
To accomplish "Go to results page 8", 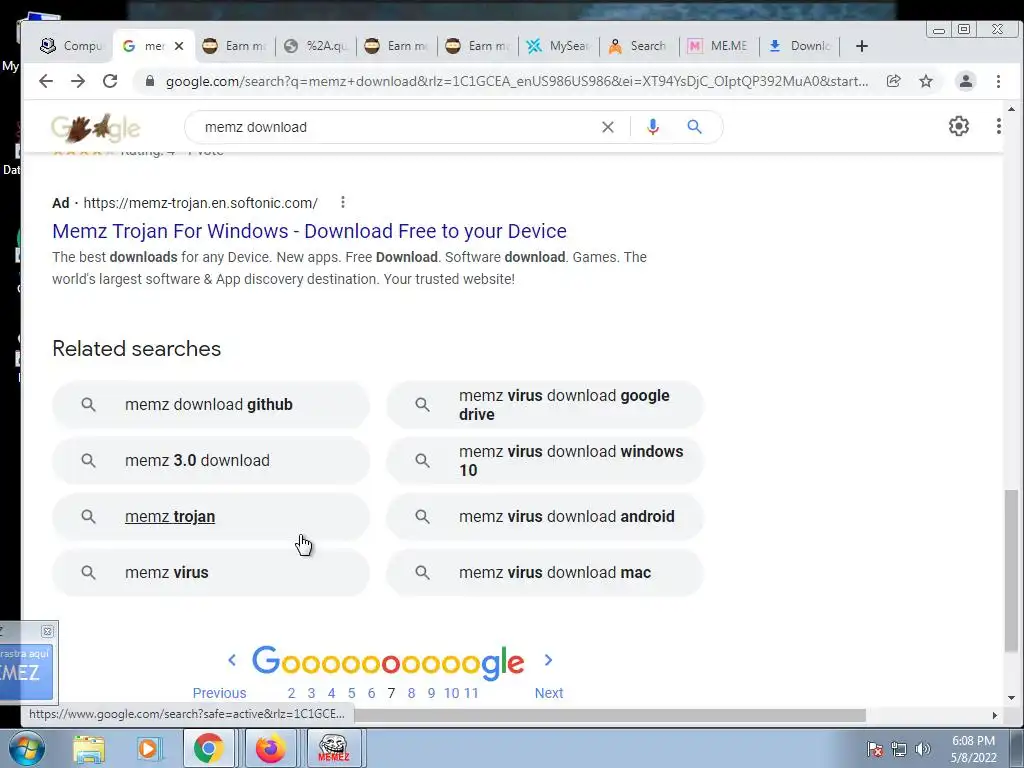I will click(x=411, y=693).
